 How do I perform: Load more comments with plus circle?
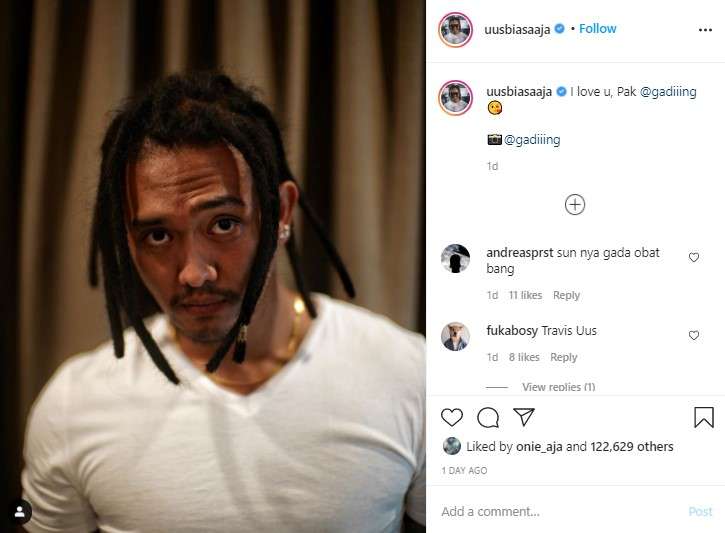(575, 204)
